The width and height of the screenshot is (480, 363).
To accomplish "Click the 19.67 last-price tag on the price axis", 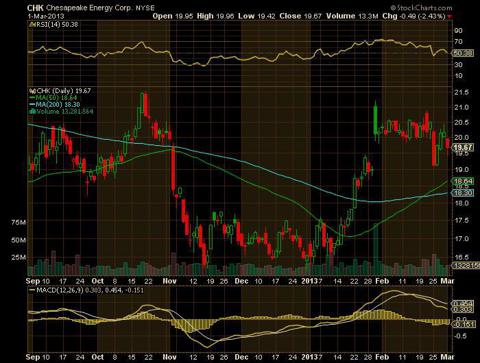I will coord(463,147).
